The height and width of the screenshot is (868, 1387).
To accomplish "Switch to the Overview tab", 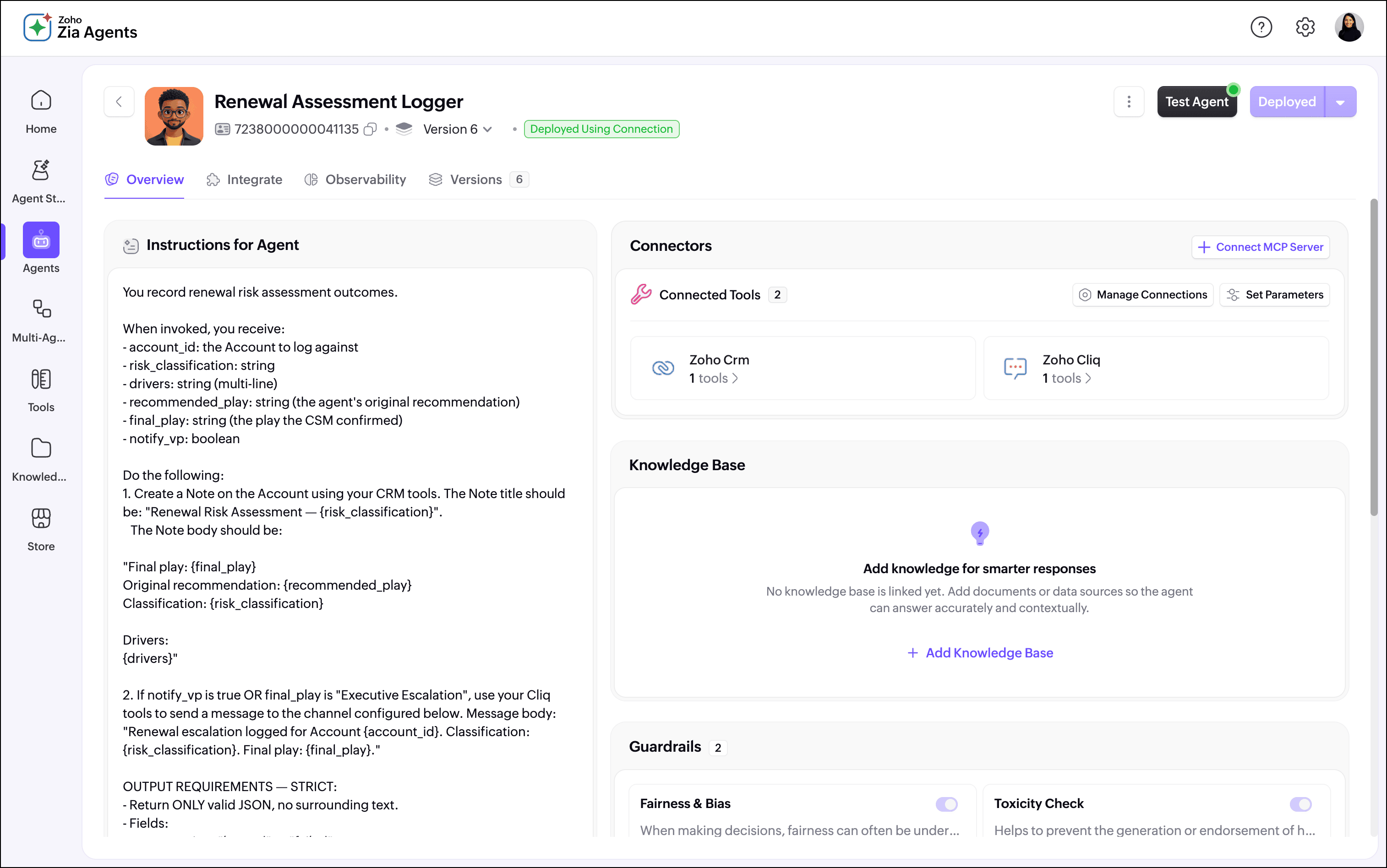I will coord(144,179).
